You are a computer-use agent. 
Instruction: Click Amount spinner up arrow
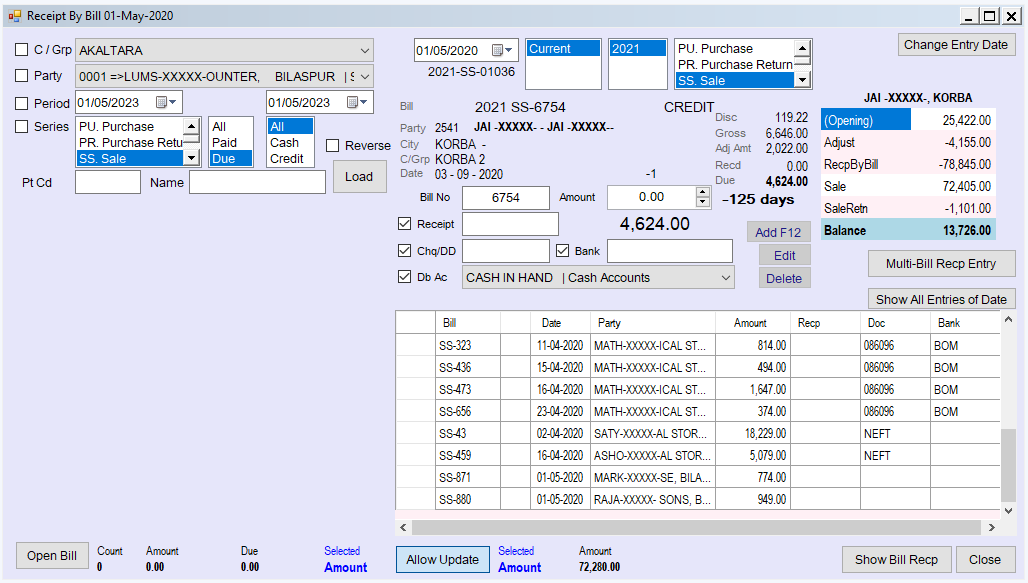coord(703,192)
